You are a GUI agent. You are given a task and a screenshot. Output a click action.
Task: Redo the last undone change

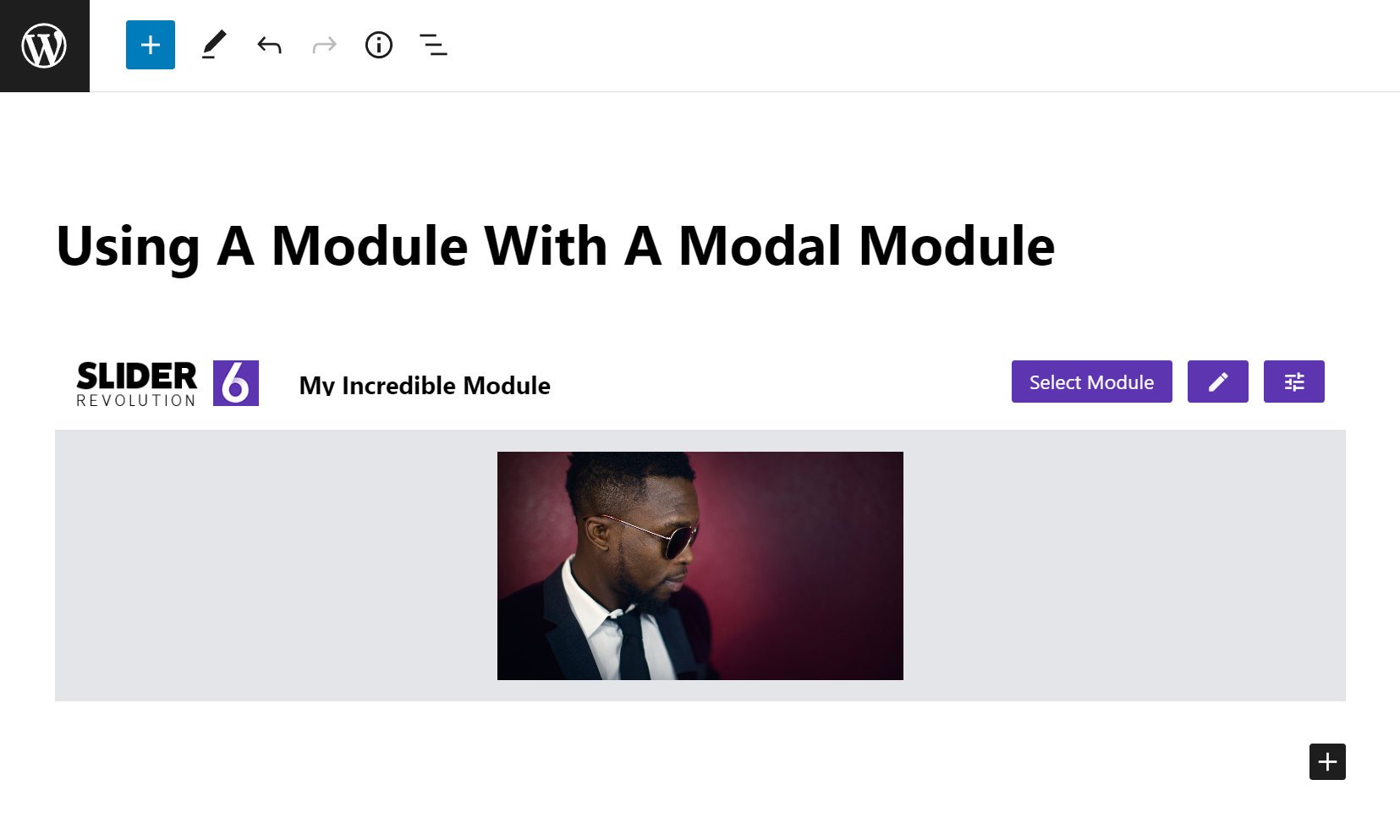point(324,45)
